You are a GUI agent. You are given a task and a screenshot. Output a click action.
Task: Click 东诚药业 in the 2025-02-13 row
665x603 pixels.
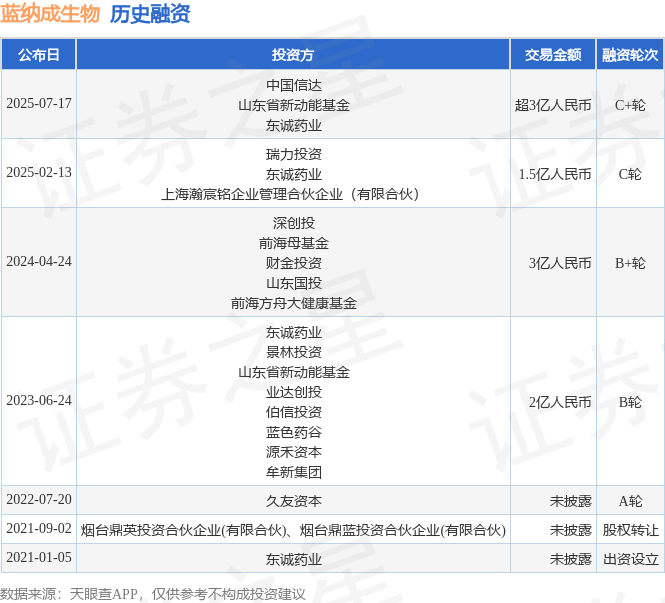click(x=293, y=174)
